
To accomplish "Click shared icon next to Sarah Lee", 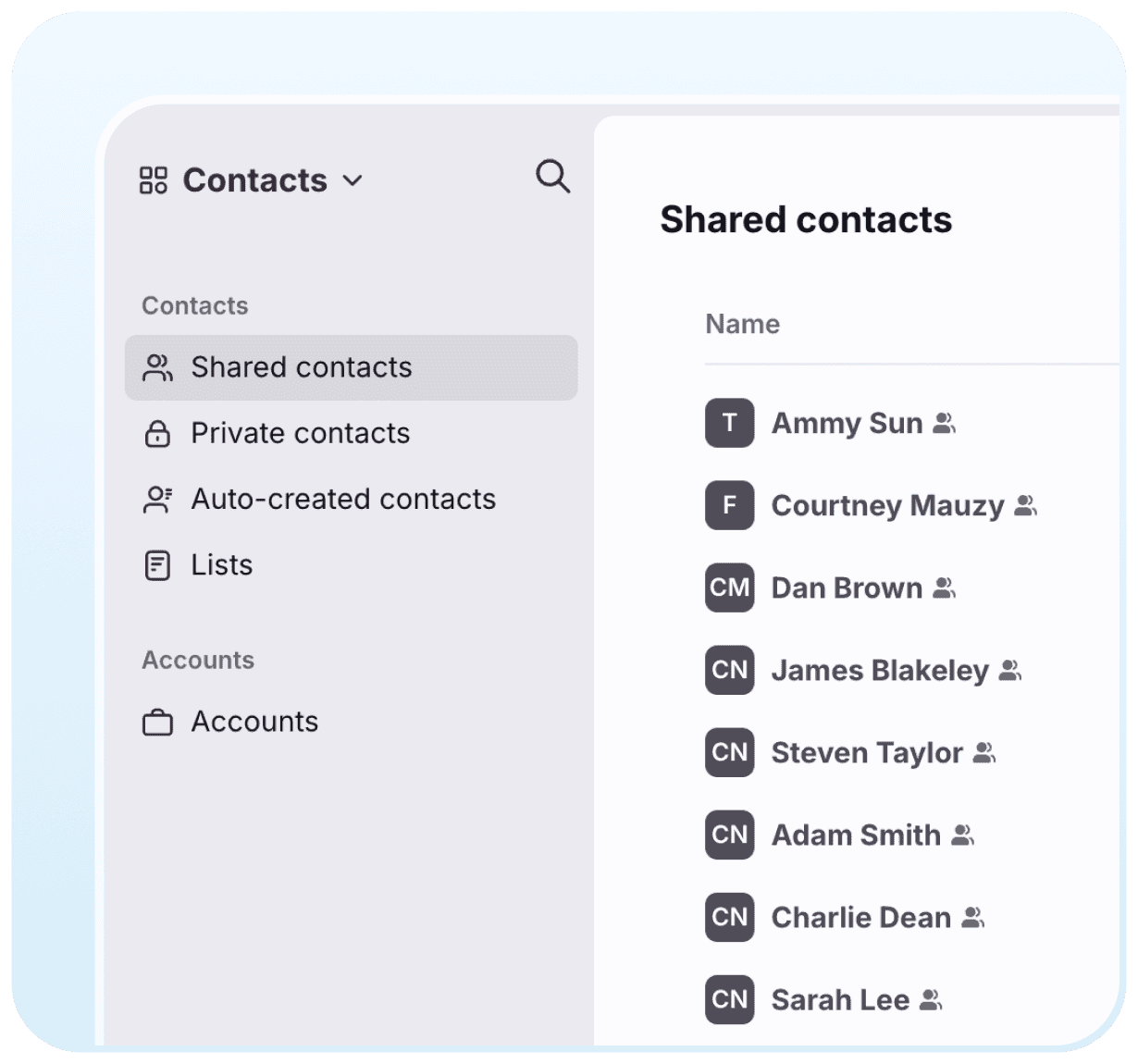I will point(931,999).
